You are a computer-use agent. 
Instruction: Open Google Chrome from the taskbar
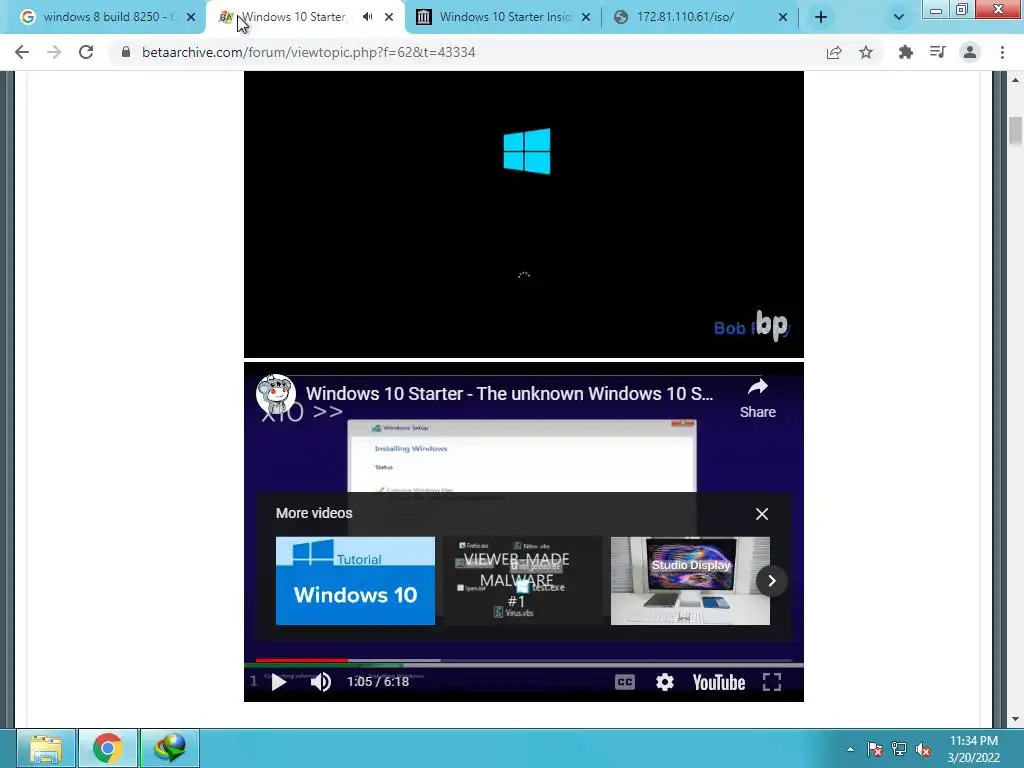coord(108,748)
